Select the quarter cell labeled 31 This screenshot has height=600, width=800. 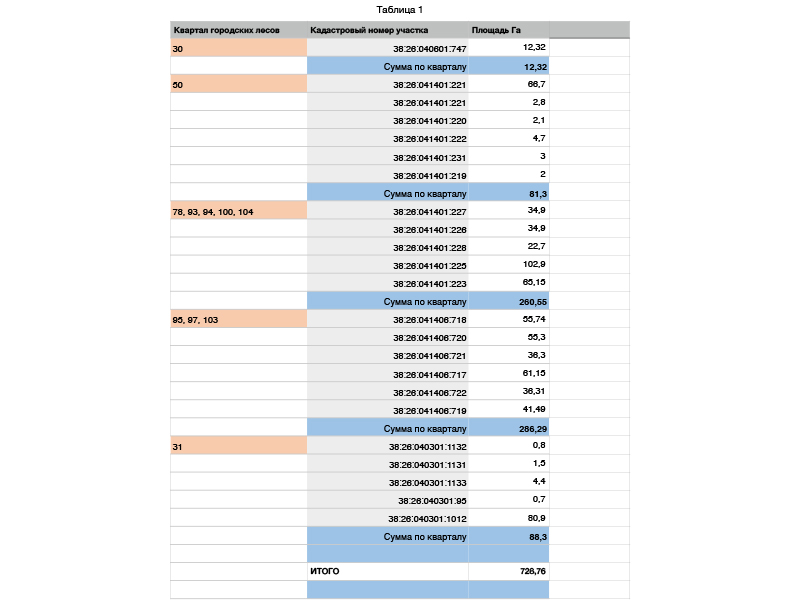[239, 445]
